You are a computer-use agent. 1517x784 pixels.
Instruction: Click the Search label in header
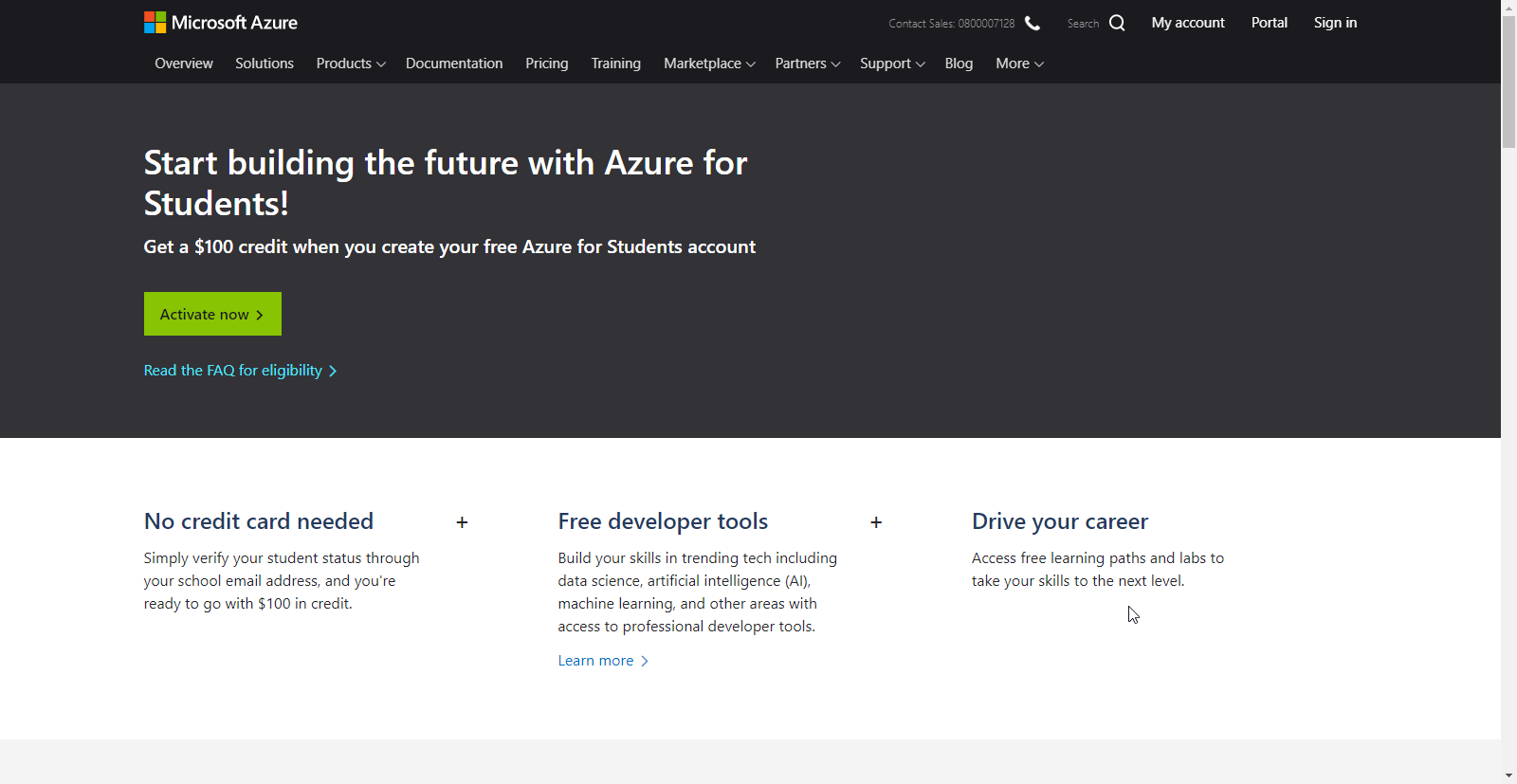1083,24
